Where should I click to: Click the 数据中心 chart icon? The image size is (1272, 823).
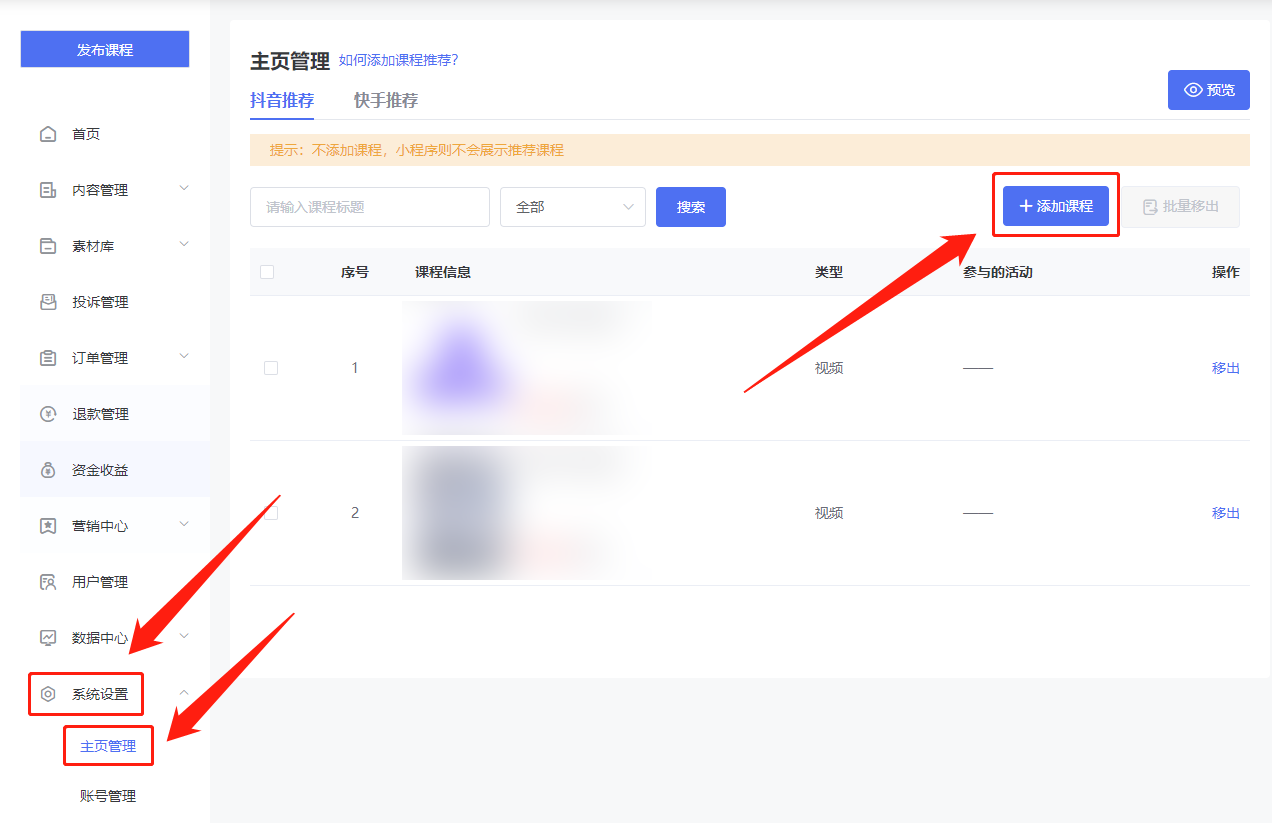[48, 638]
